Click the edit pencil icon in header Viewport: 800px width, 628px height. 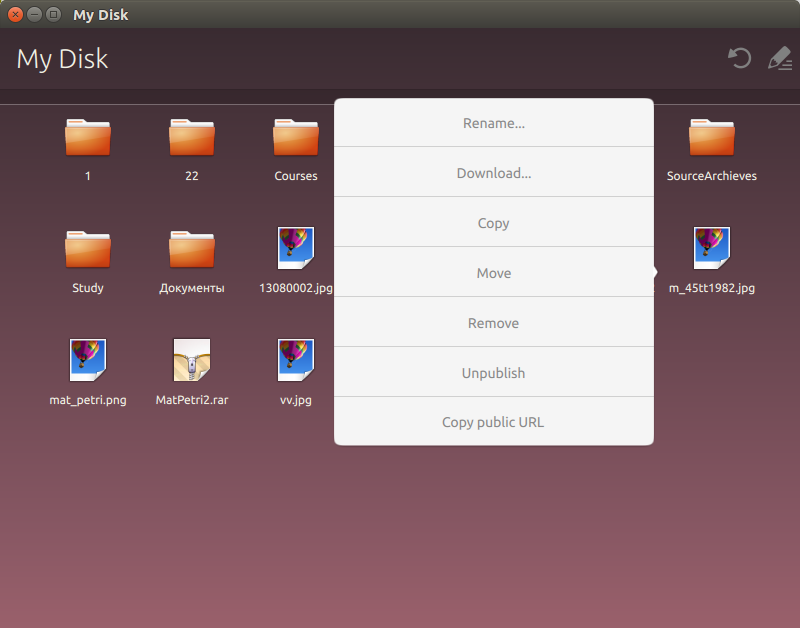[x=780, y=58]
